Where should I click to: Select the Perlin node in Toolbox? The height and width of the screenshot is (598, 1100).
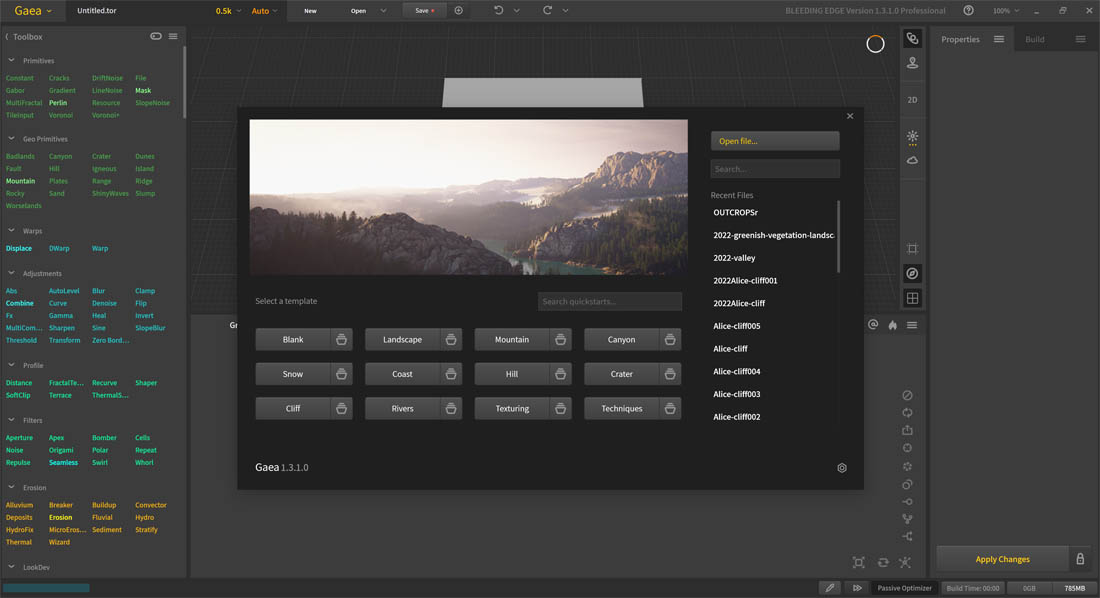pos(58,102)
